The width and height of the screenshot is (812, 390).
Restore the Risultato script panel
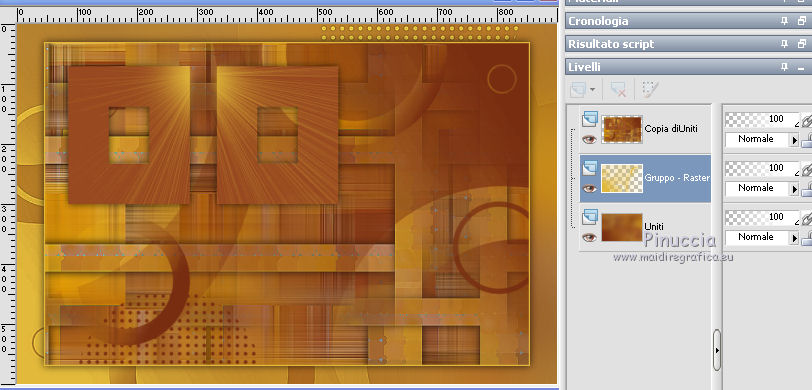802,44
